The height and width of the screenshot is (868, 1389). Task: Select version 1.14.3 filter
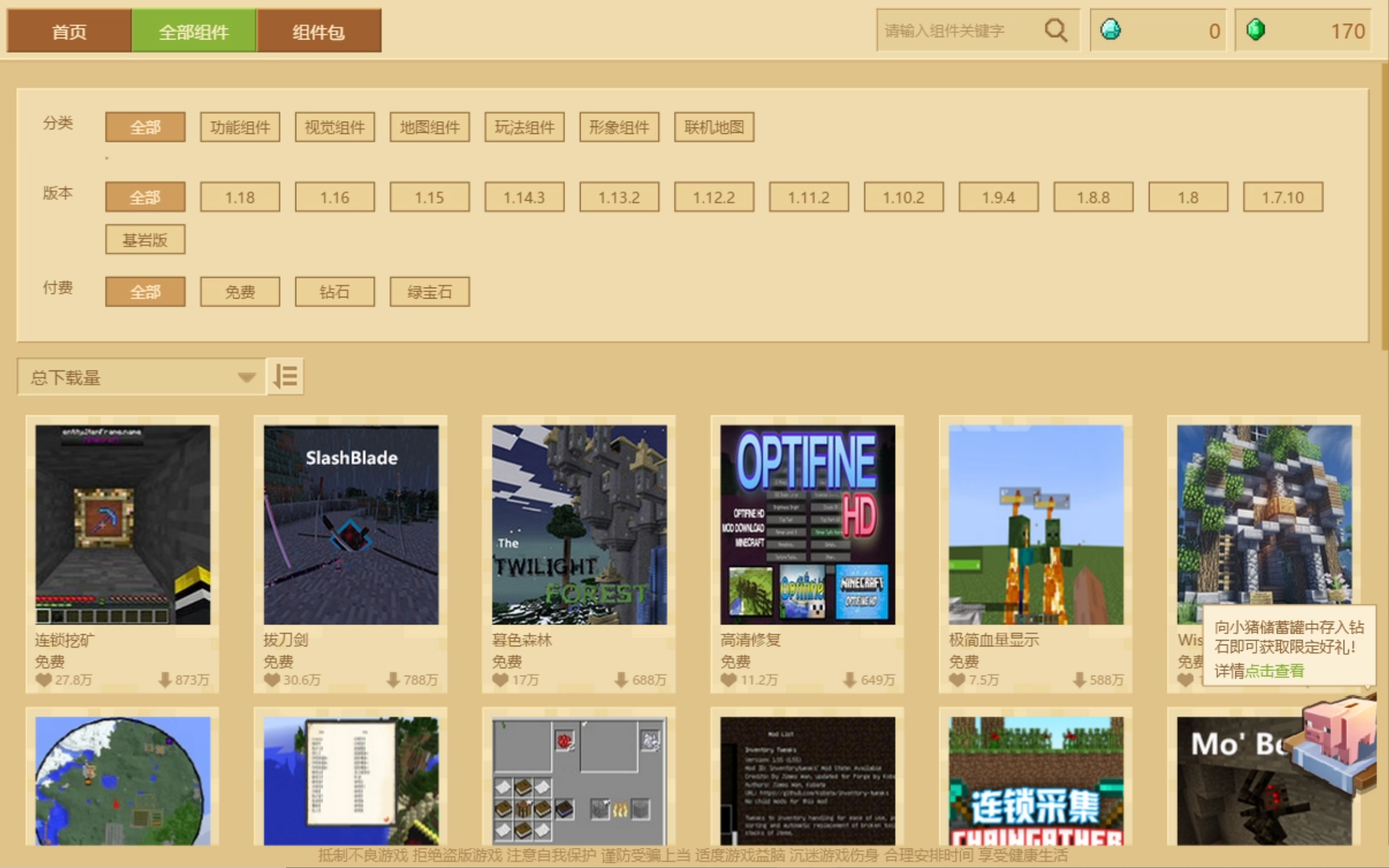524,197
